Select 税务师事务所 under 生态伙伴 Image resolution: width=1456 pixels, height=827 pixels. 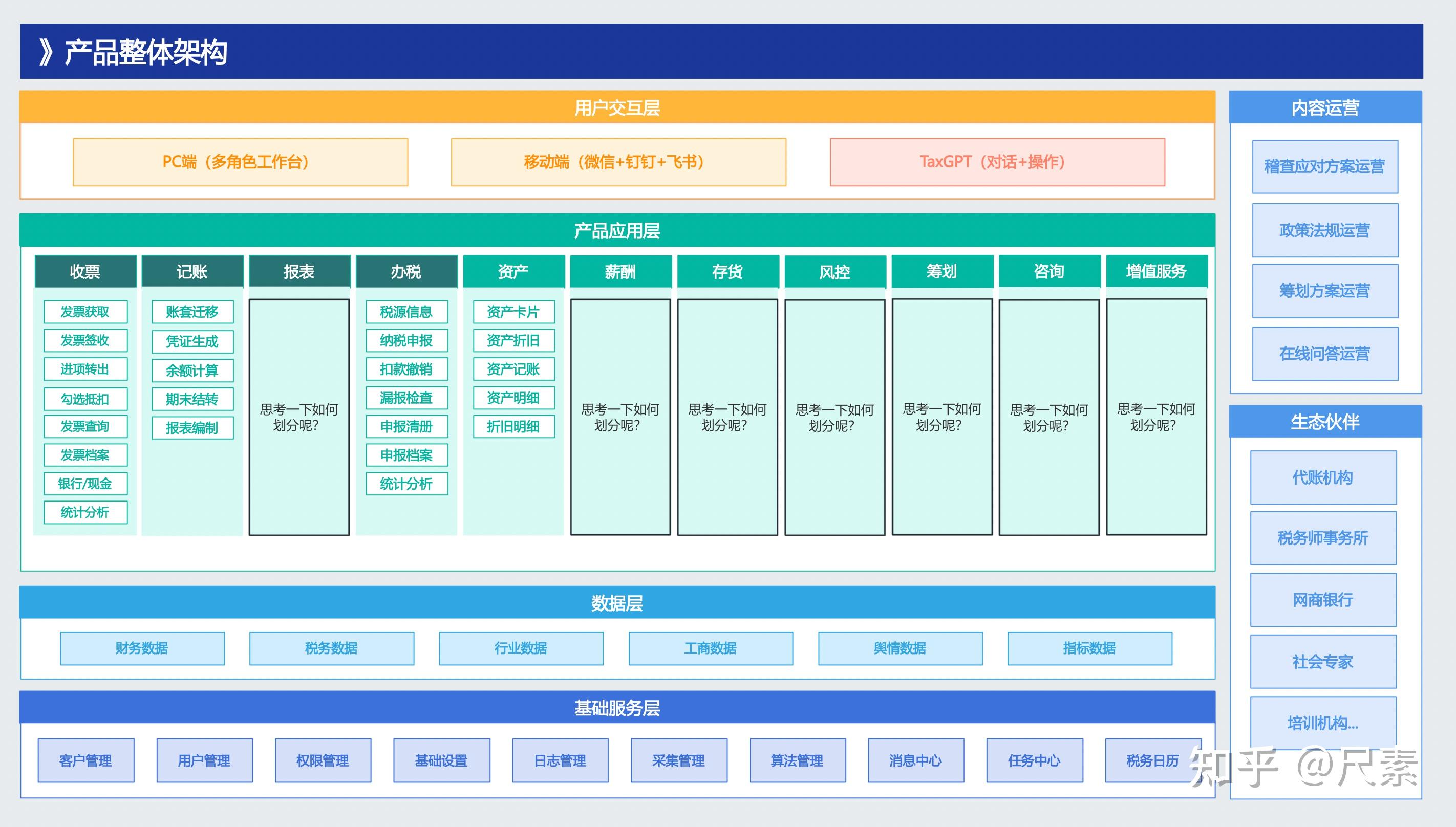tap(1323, 537)
